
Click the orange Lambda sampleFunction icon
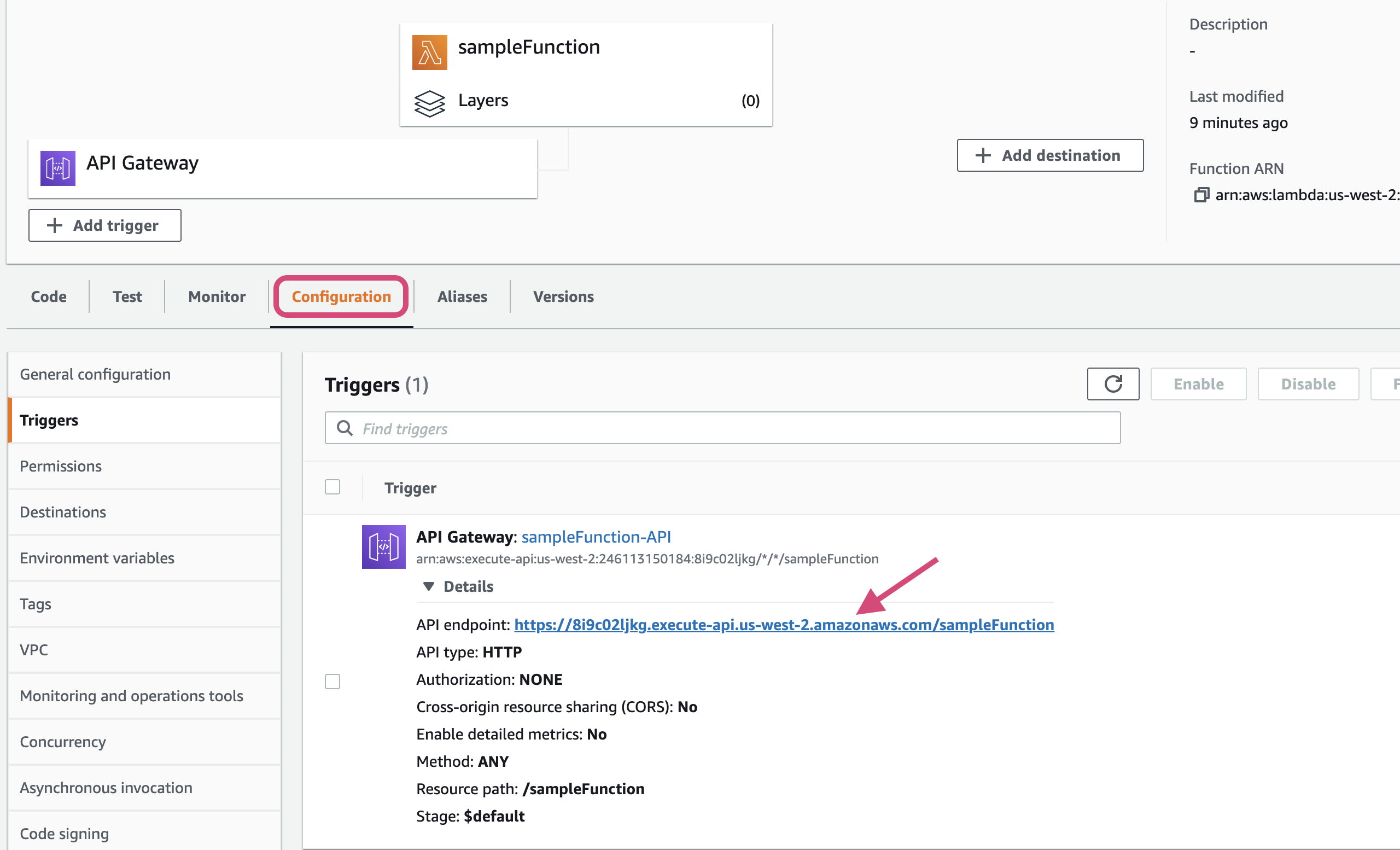click(x=429, y=53)
